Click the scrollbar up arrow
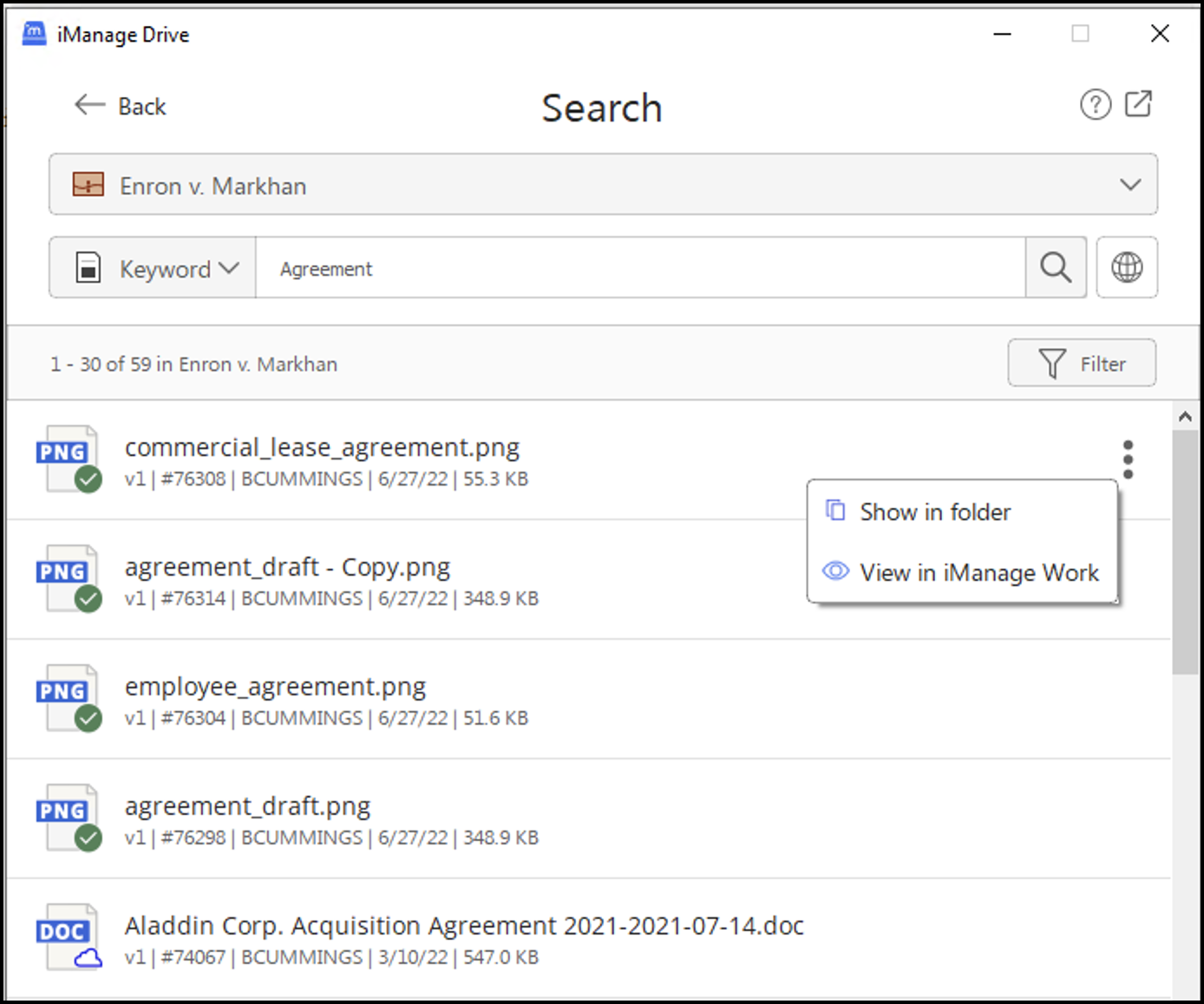This screenshot has width=1204, height=1004. point(1185,417)
